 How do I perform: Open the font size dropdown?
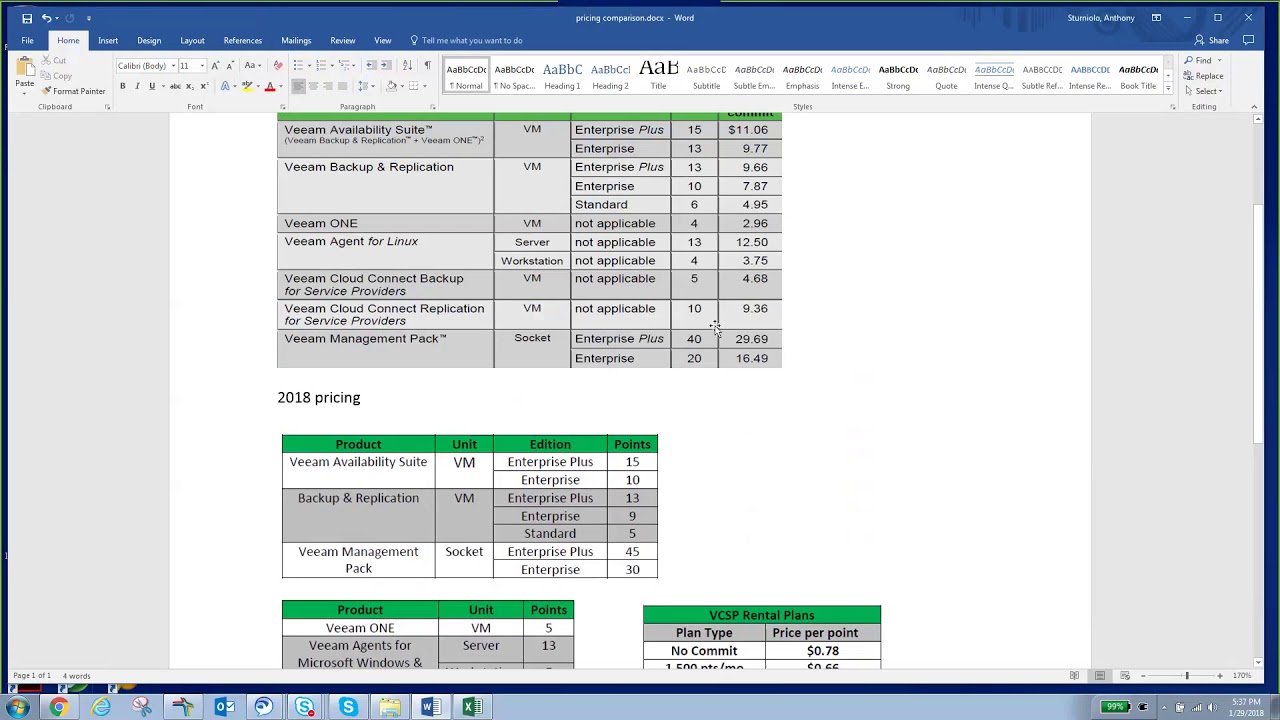[x=202, y=66]
